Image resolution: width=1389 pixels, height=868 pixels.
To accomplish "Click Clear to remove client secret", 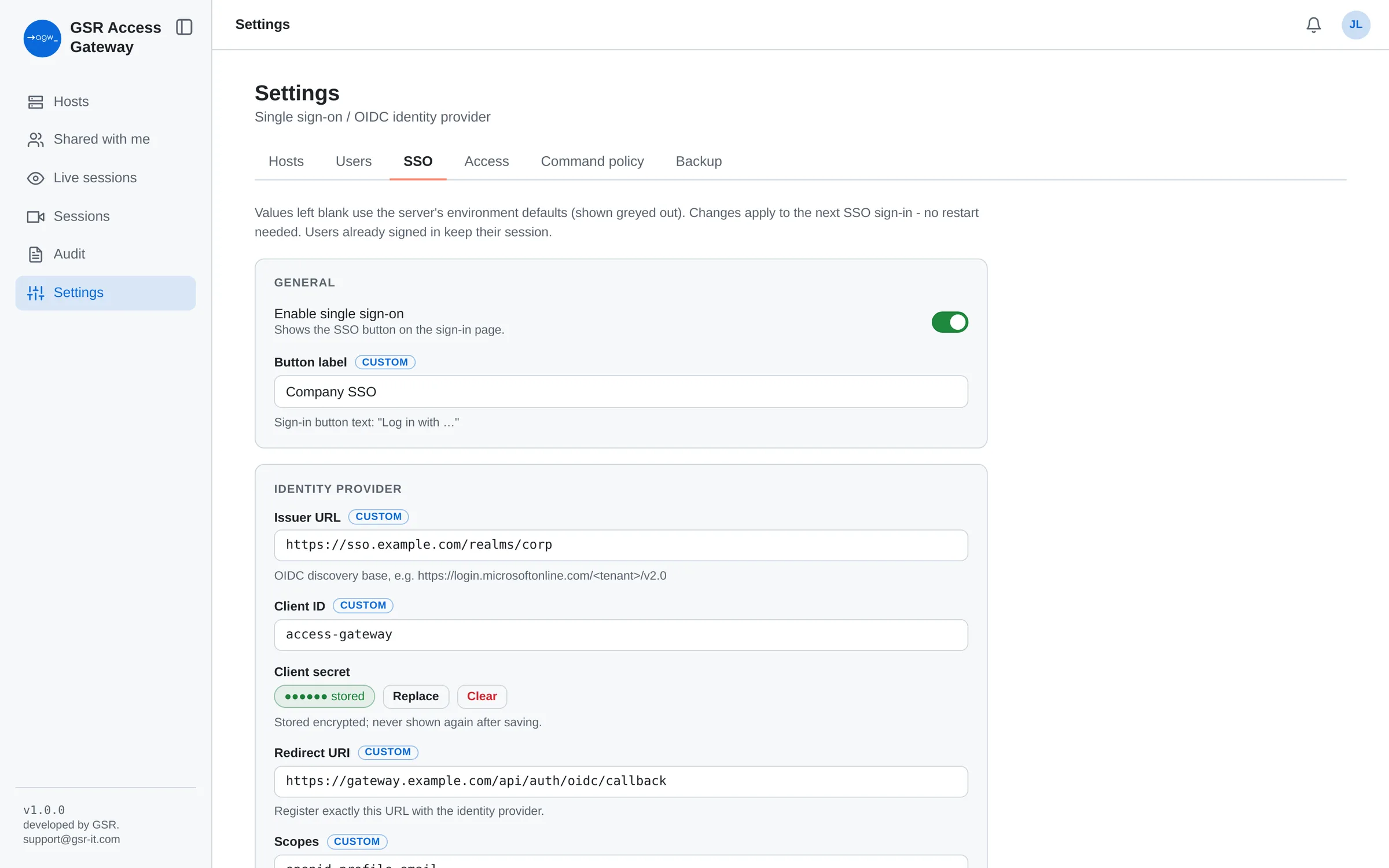I will [482, 696].
